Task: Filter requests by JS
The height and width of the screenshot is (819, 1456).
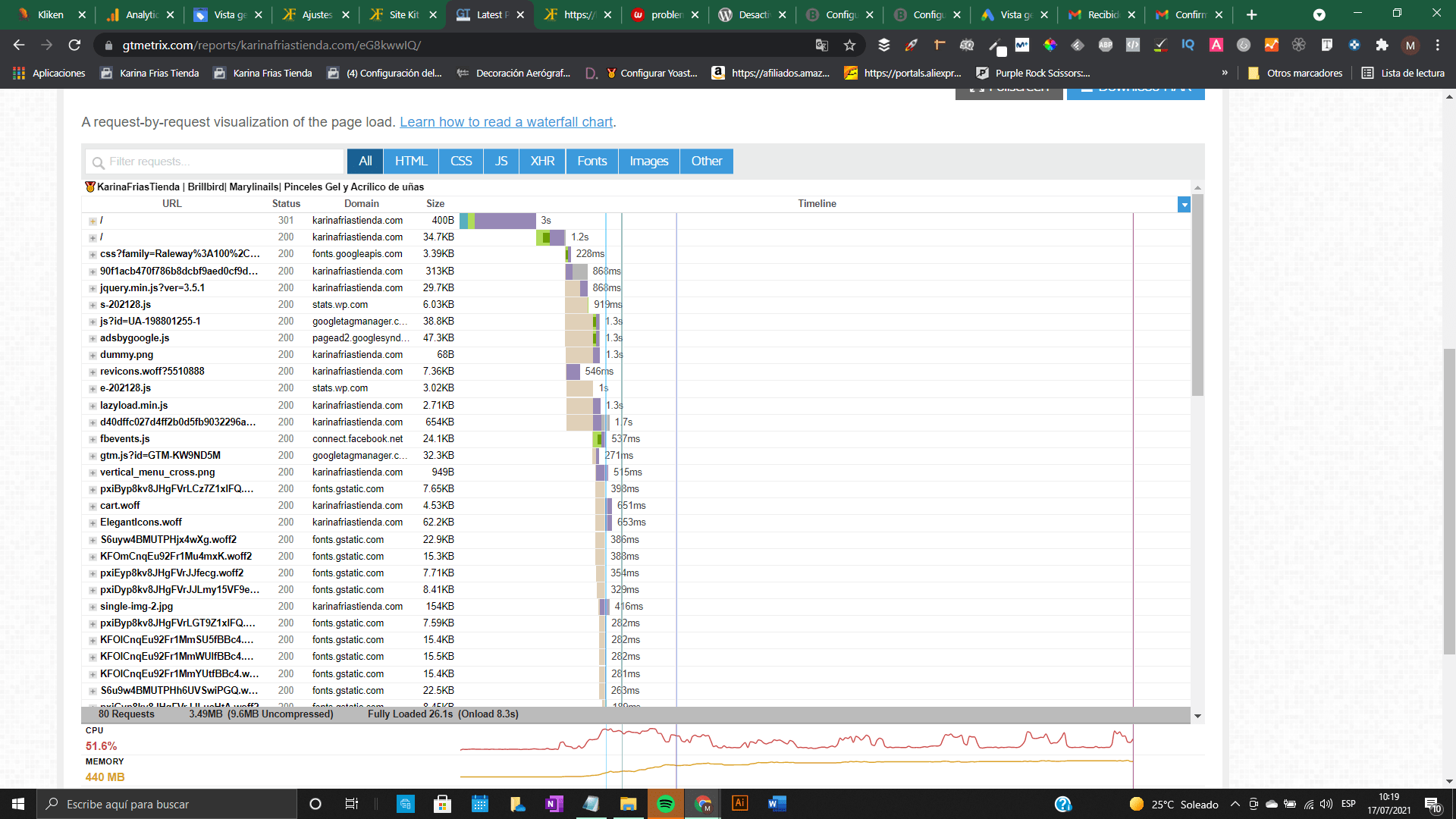Action: click(x=501, y=161)
